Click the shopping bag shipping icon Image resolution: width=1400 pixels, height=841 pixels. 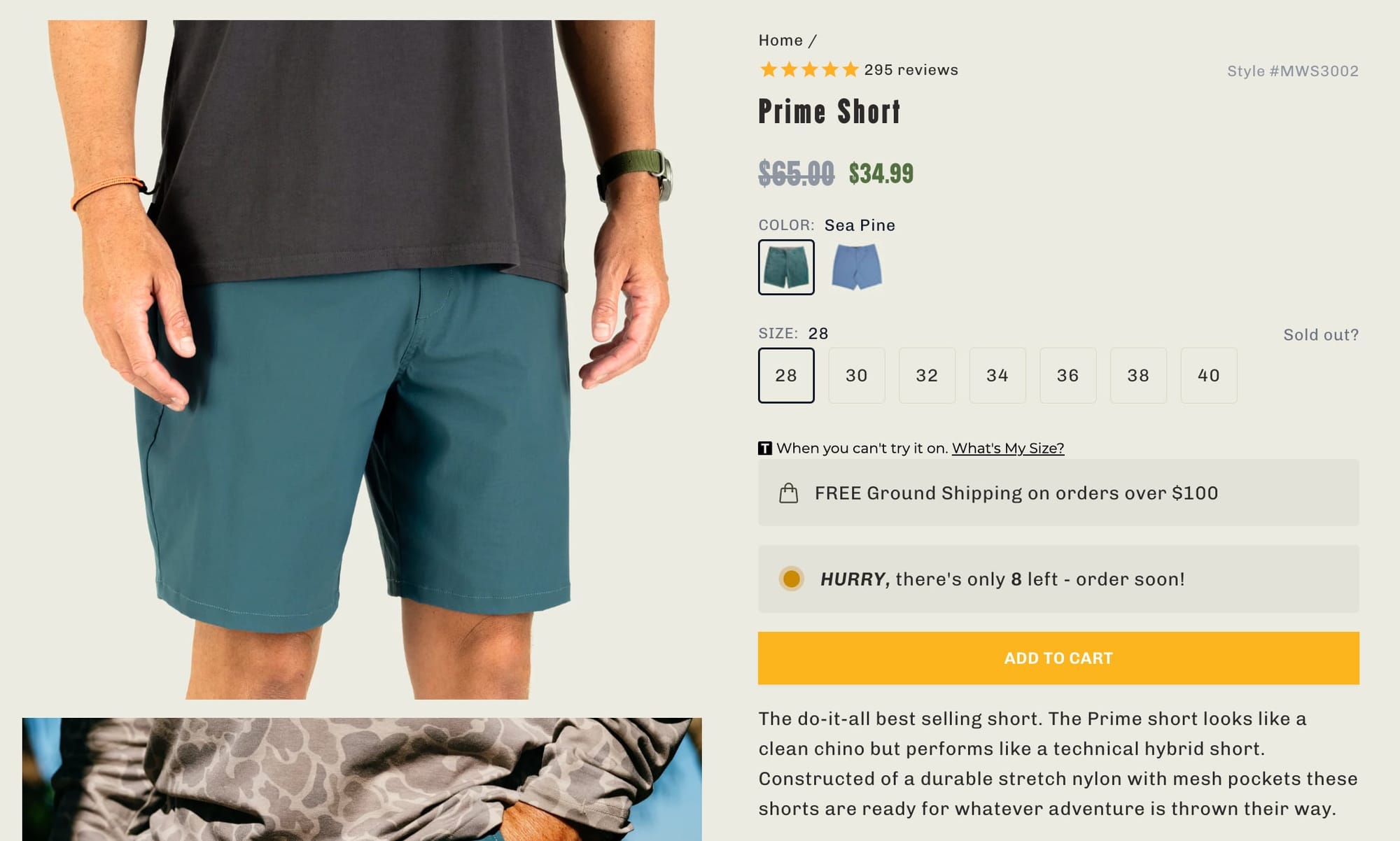pyautogui.click(x=789, y=493)
